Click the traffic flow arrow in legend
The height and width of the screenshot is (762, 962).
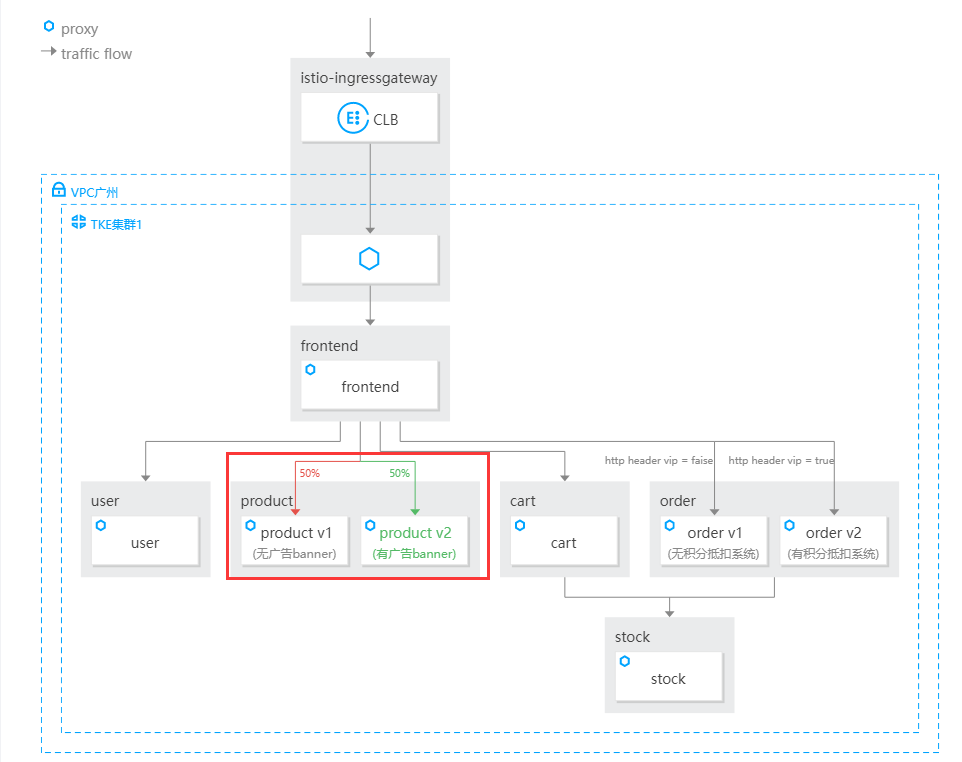point(48,52)
